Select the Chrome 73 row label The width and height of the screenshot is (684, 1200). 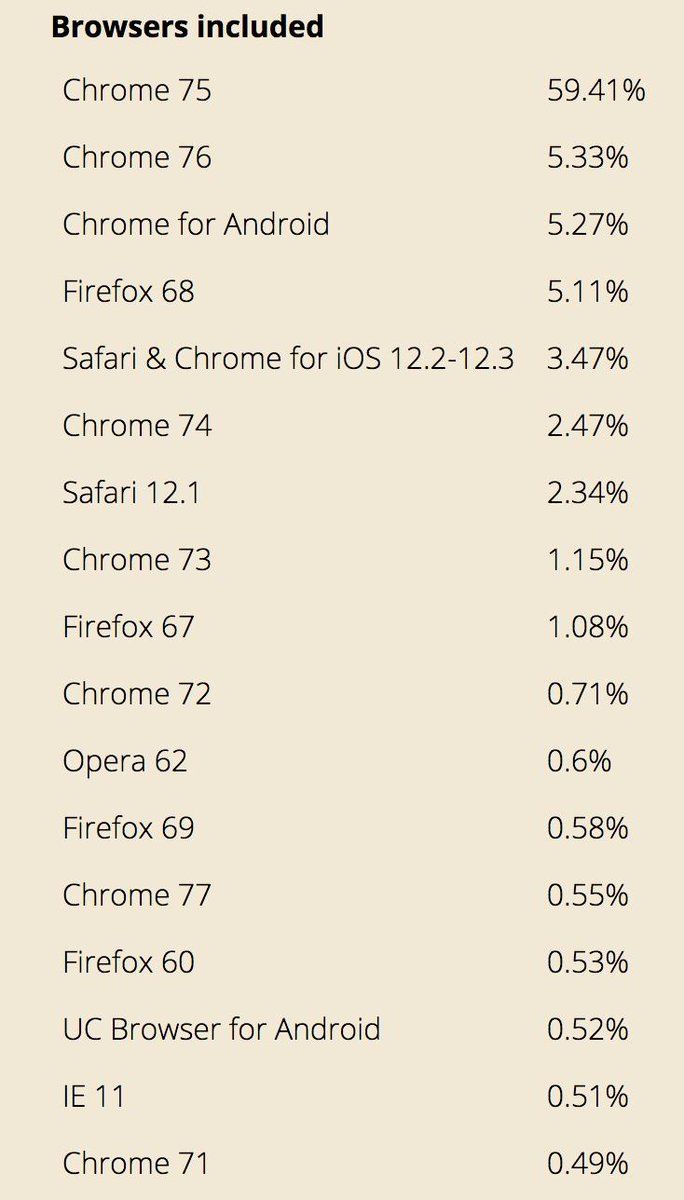pyautogui.click(x=137, y=559)
